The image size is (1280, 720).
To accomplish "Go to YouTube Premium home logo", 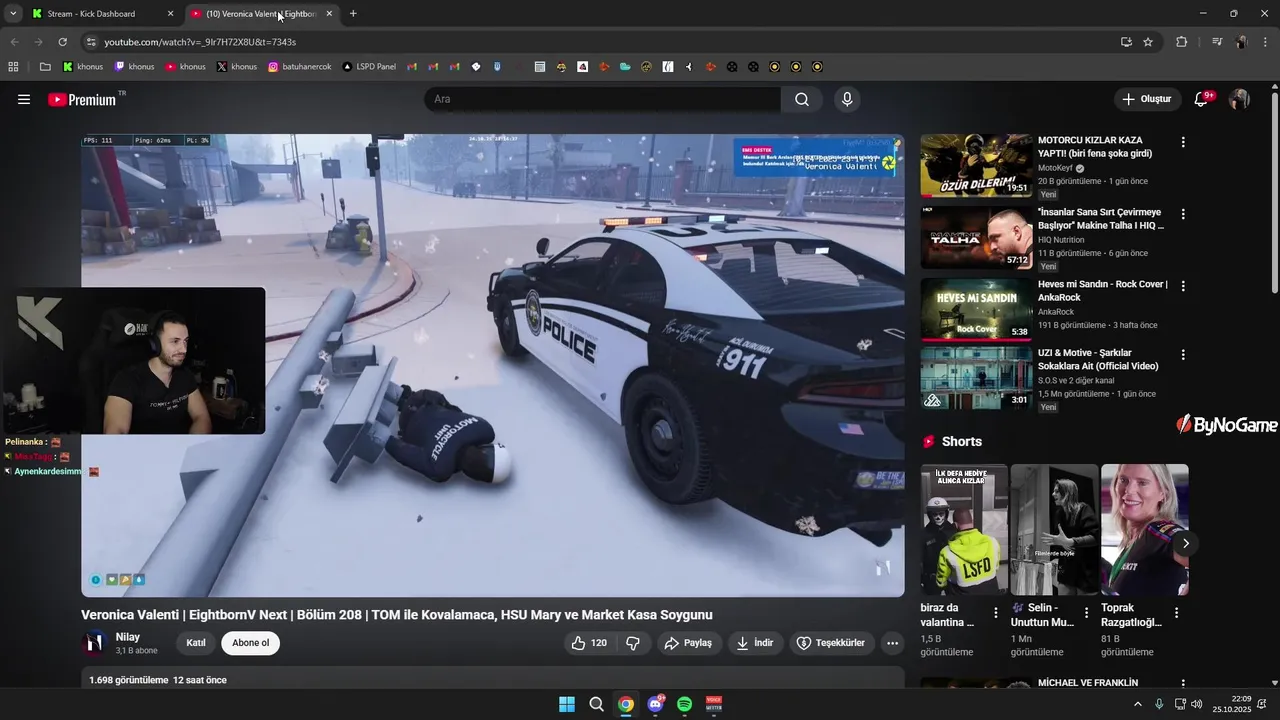I will pos(82,99).
